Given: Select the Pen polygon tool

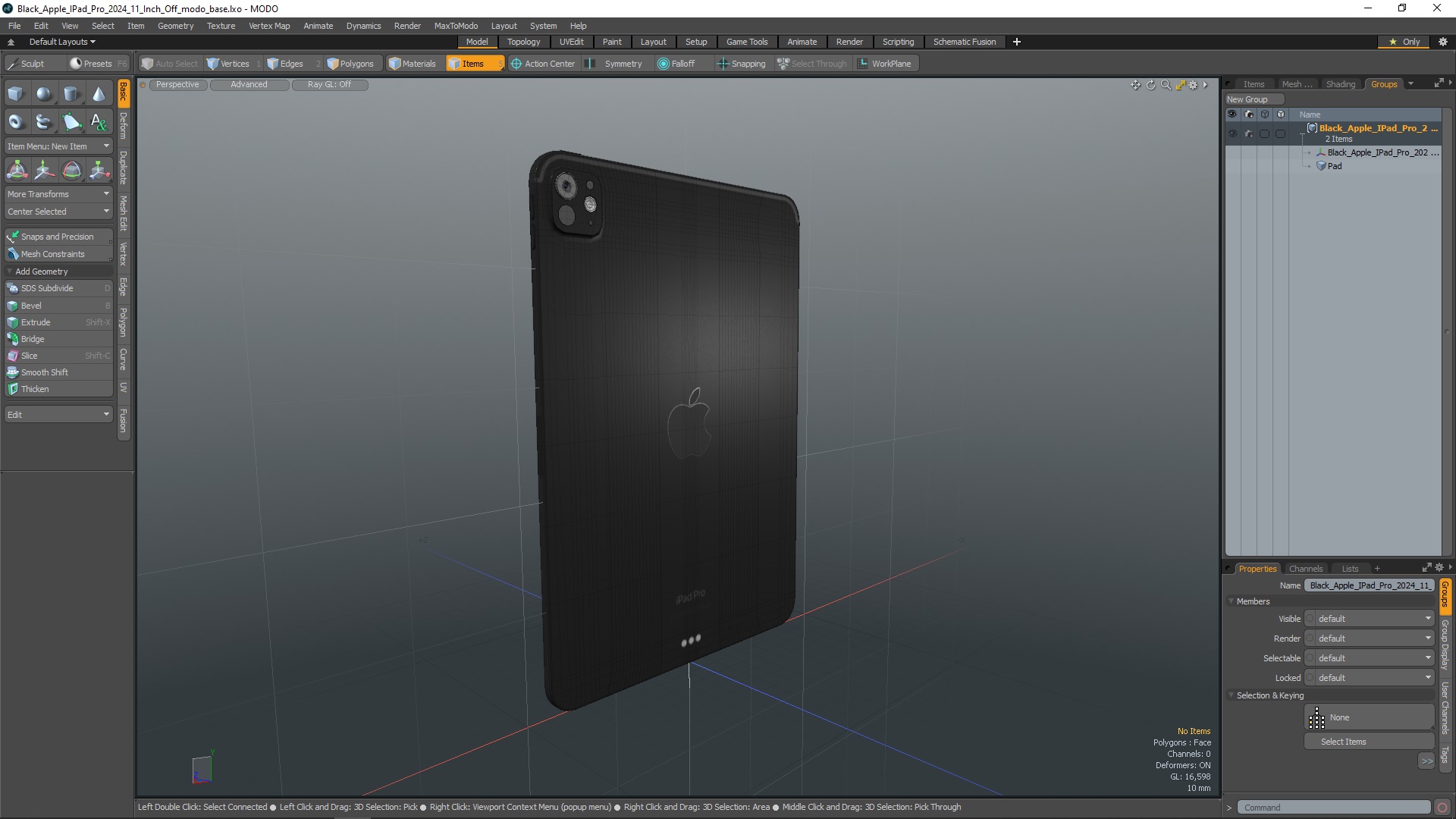Looking at the screenshot, I should [71, 121].
